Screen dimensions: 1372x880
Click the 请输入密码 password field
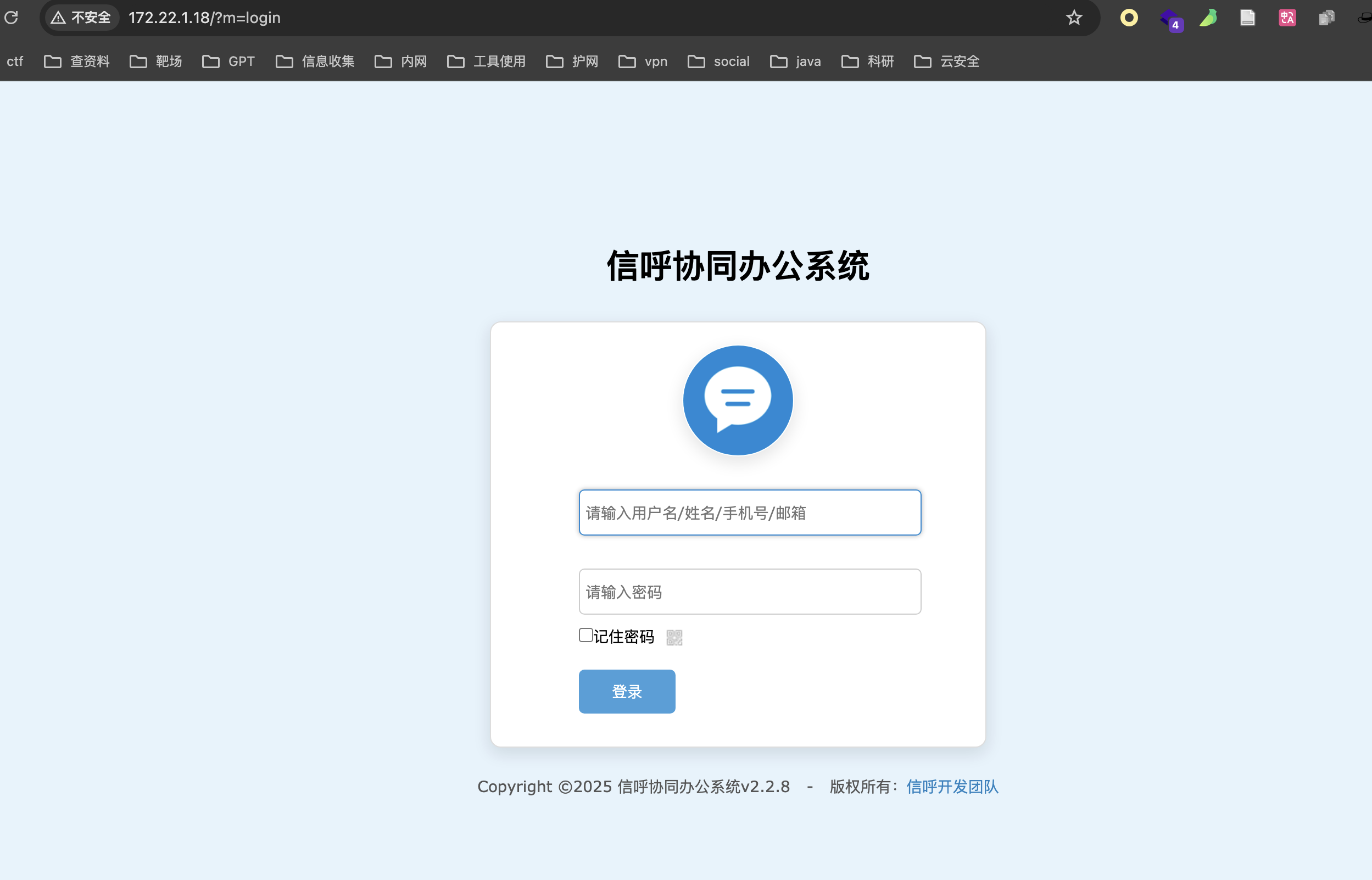(x=749, y=592)
